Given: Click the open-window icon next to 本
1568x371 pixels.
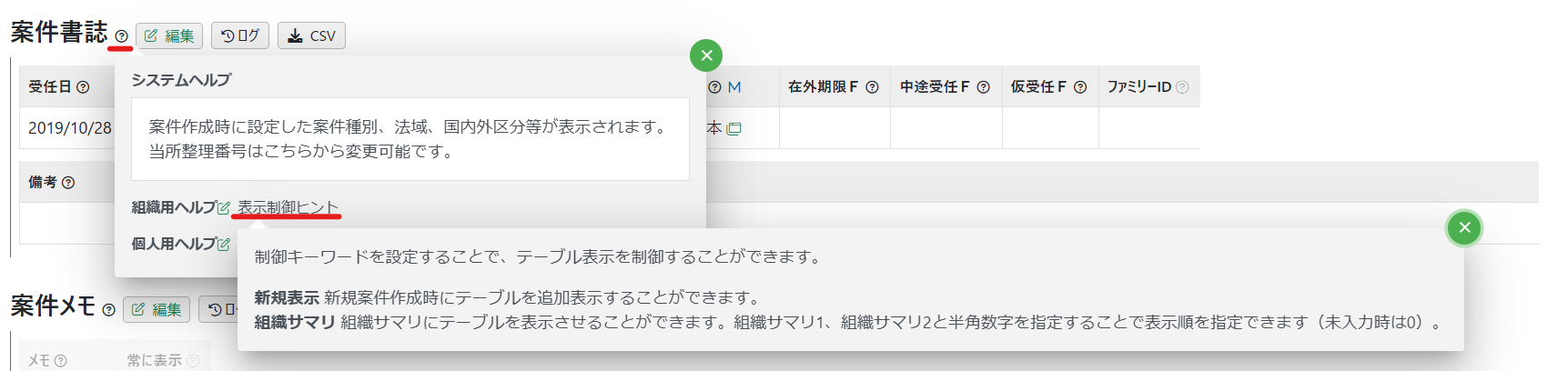Looking at the screenshot, I should pos(734,128).
